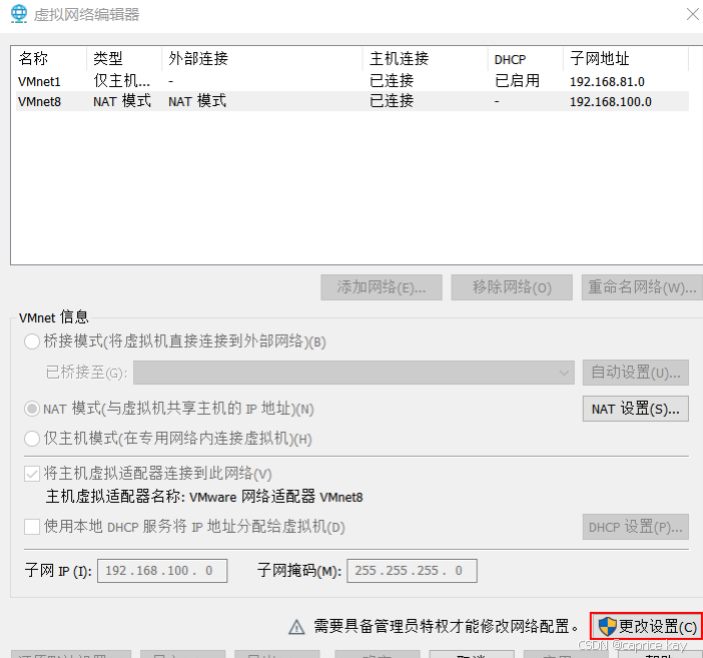703x658 pixels.
Task: Click the DHCP column header
Action: [525, 58]
